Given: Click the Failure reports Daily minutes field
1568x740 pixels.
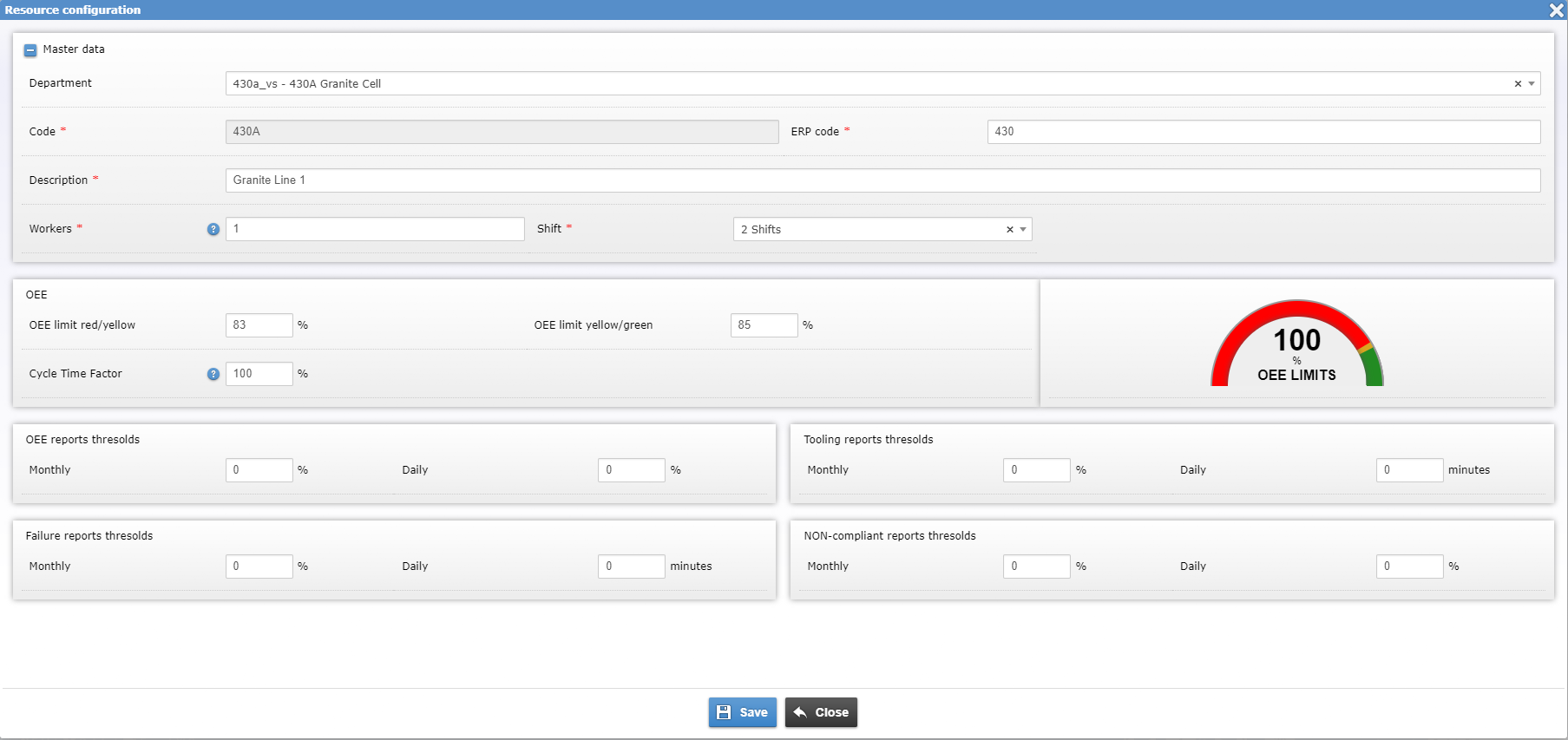Looking at the screenshot, I should [x=631, y=566].
